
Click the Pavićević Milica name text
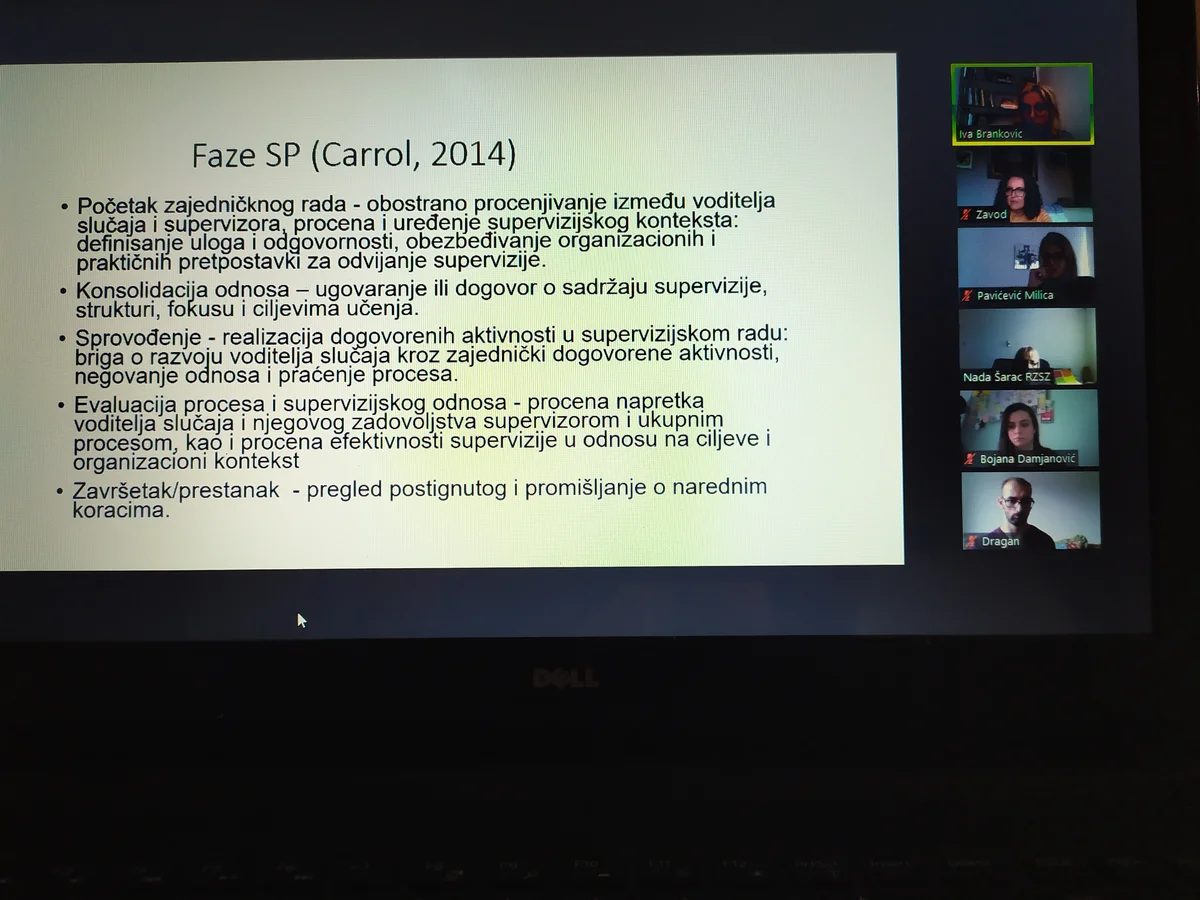(1015, 295)
